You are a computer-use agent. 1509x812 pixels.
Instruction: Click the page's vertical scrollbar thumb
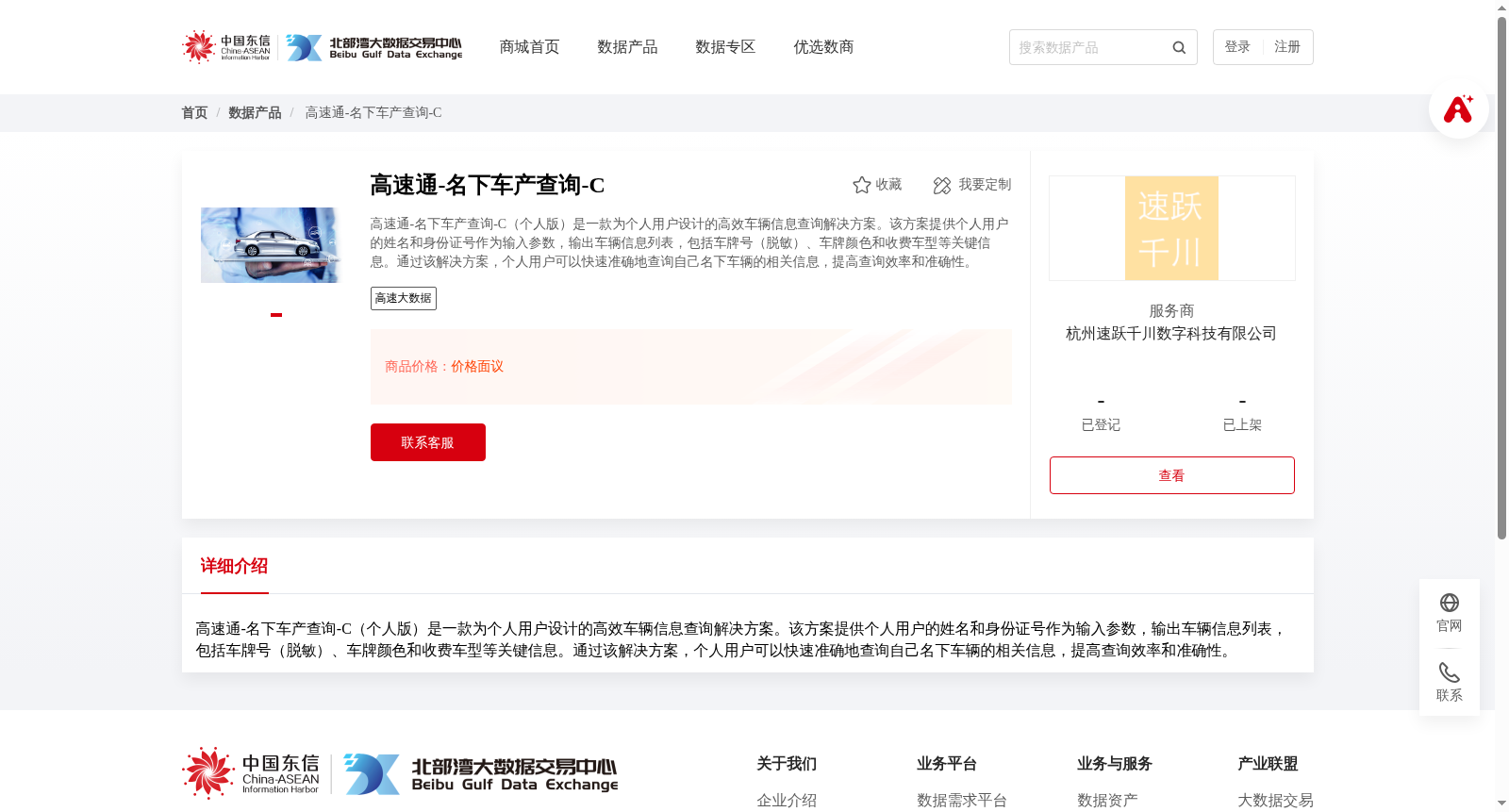1501,278
